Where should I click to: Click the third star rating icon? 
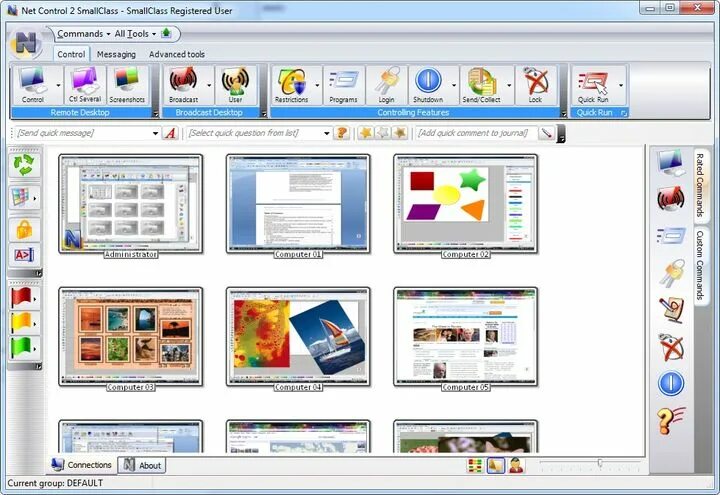coord(400,133)
